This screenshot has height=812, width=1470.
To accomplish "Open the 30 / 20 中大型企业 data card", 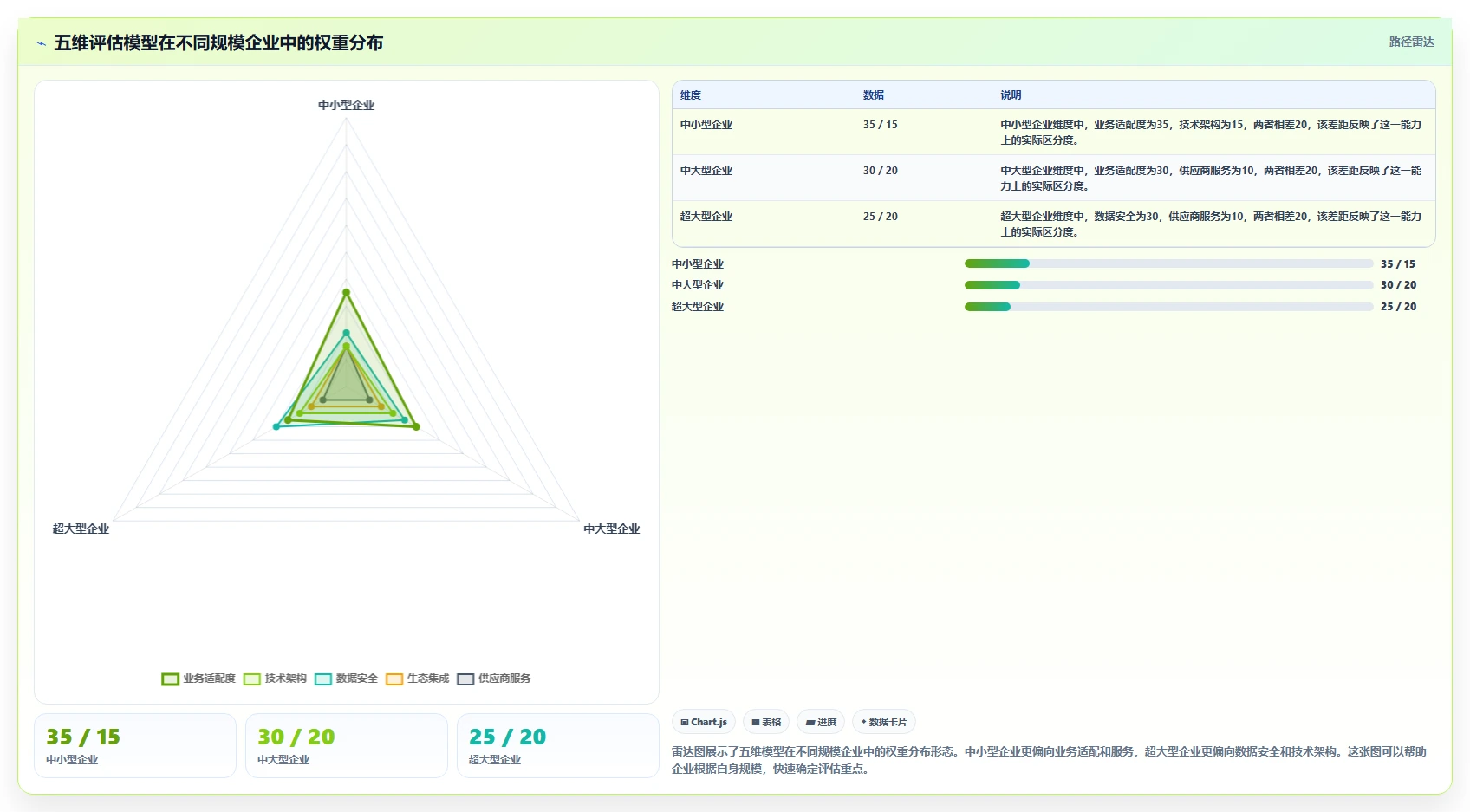I will tap(347, 746).
